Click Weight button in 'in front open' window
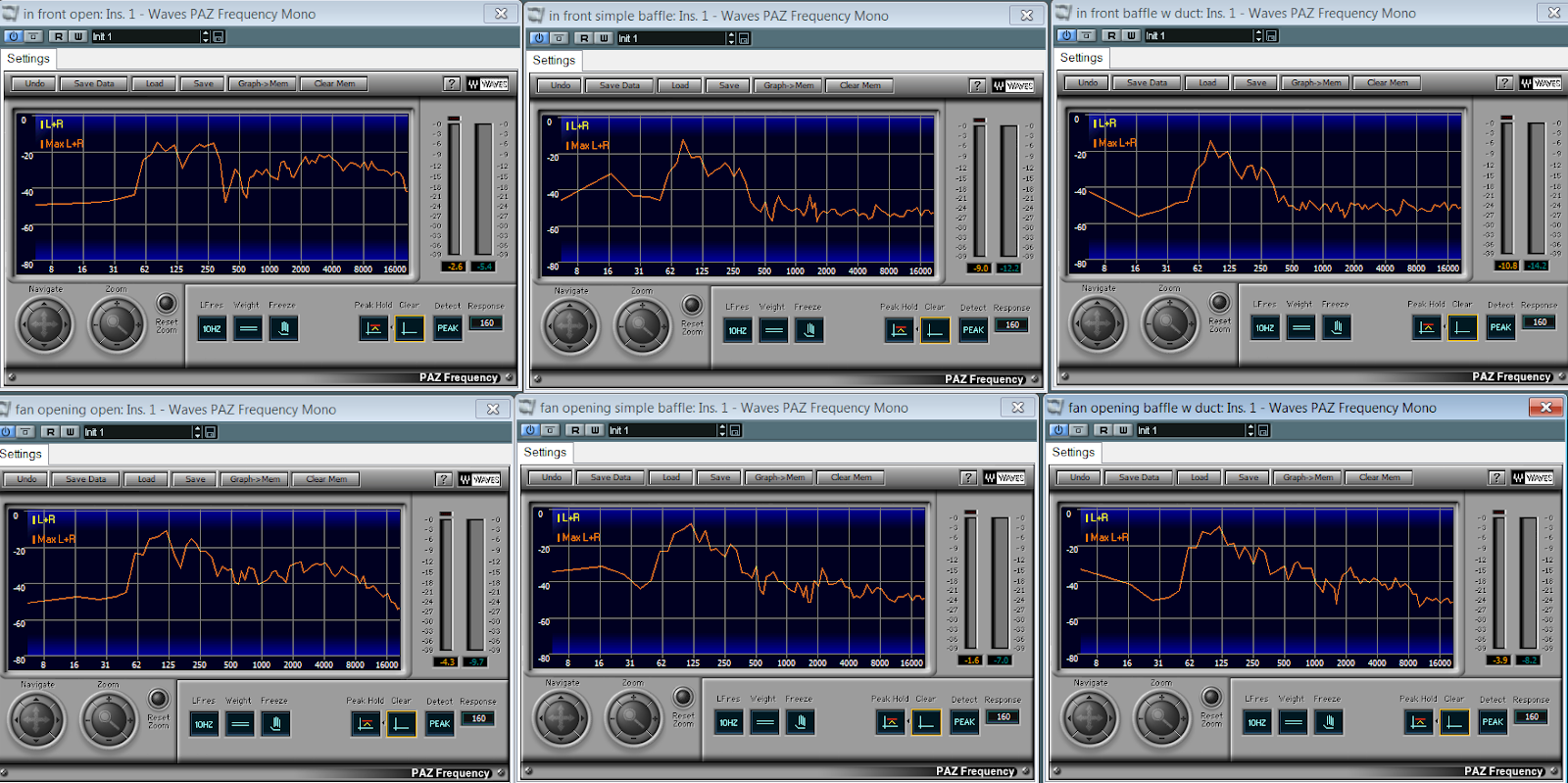 click(248, 329)
